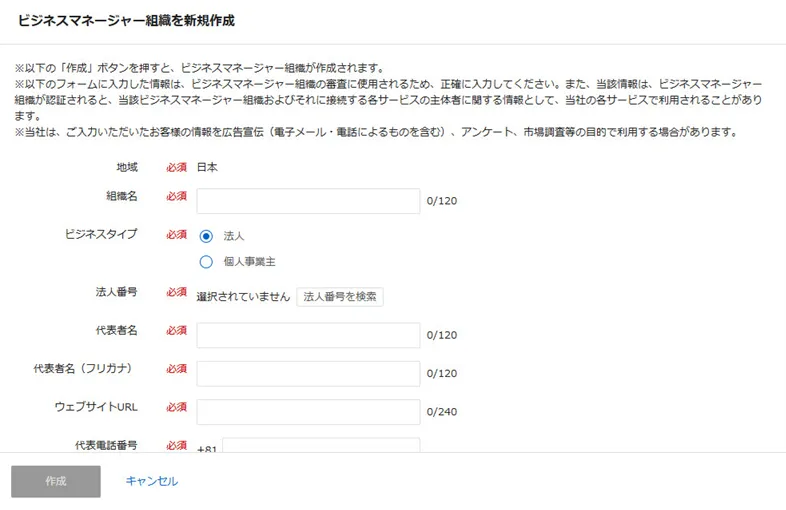Click the 0/120 counter beside 組織名
The height and width of the screenshot is (510, 786).
[441, 201]
